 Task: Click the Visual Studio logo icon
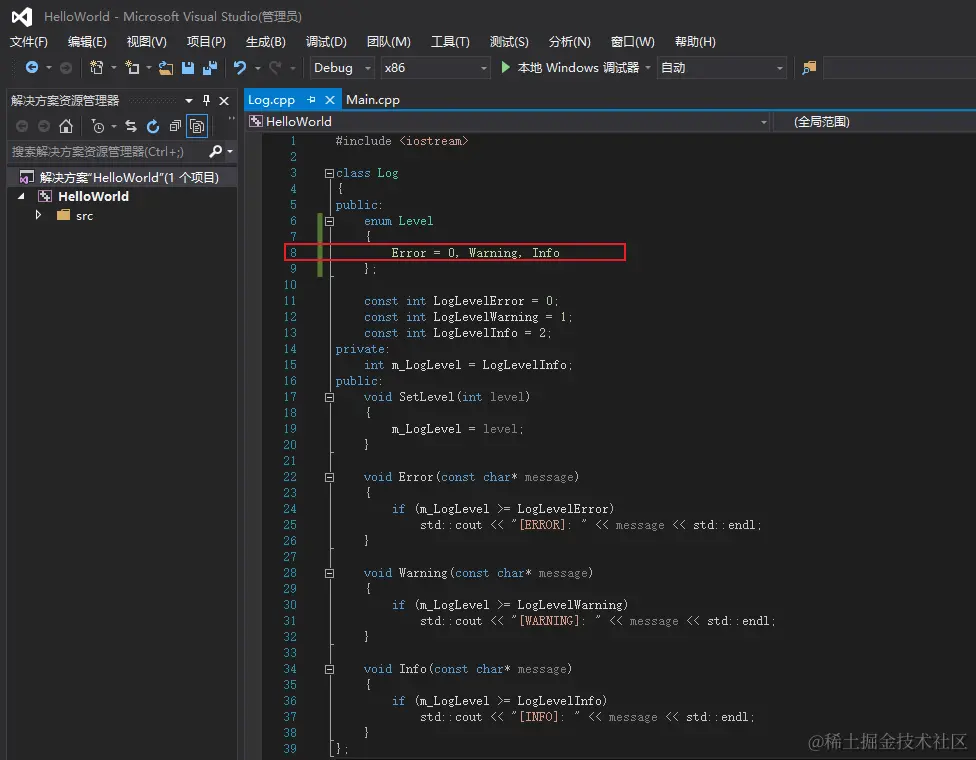(x=22, y=17)
